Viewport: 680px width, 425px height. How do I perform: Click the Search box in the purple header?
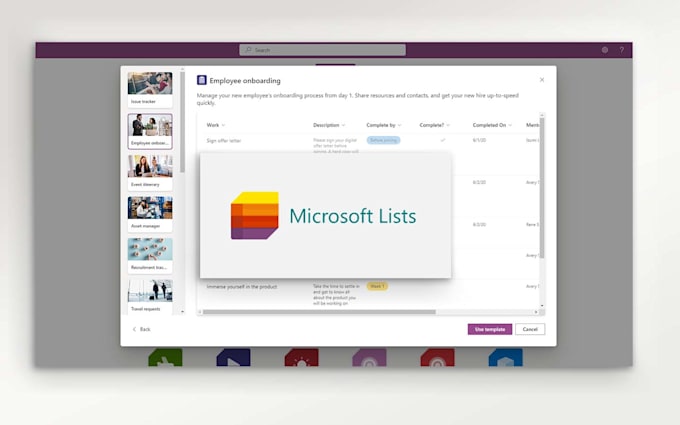pos(322,50)
